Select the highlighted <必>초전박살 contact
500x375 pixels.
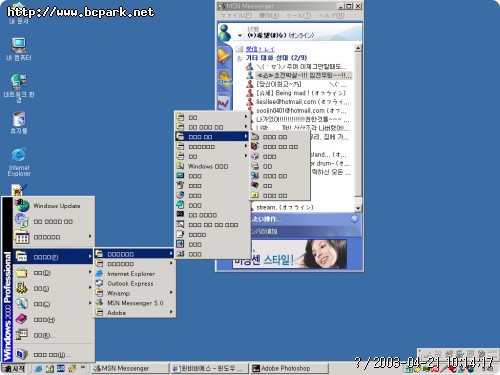303,75
